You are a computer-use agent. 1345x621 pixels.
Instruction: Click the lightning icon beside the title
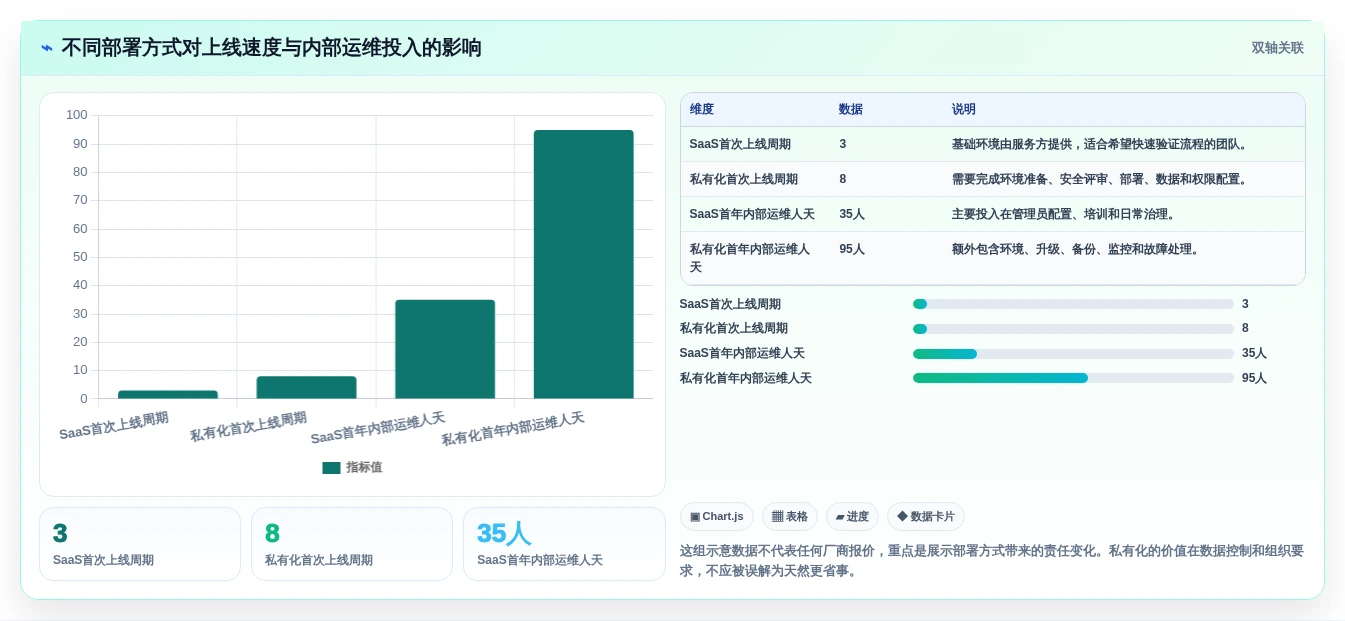click(47, 48)
